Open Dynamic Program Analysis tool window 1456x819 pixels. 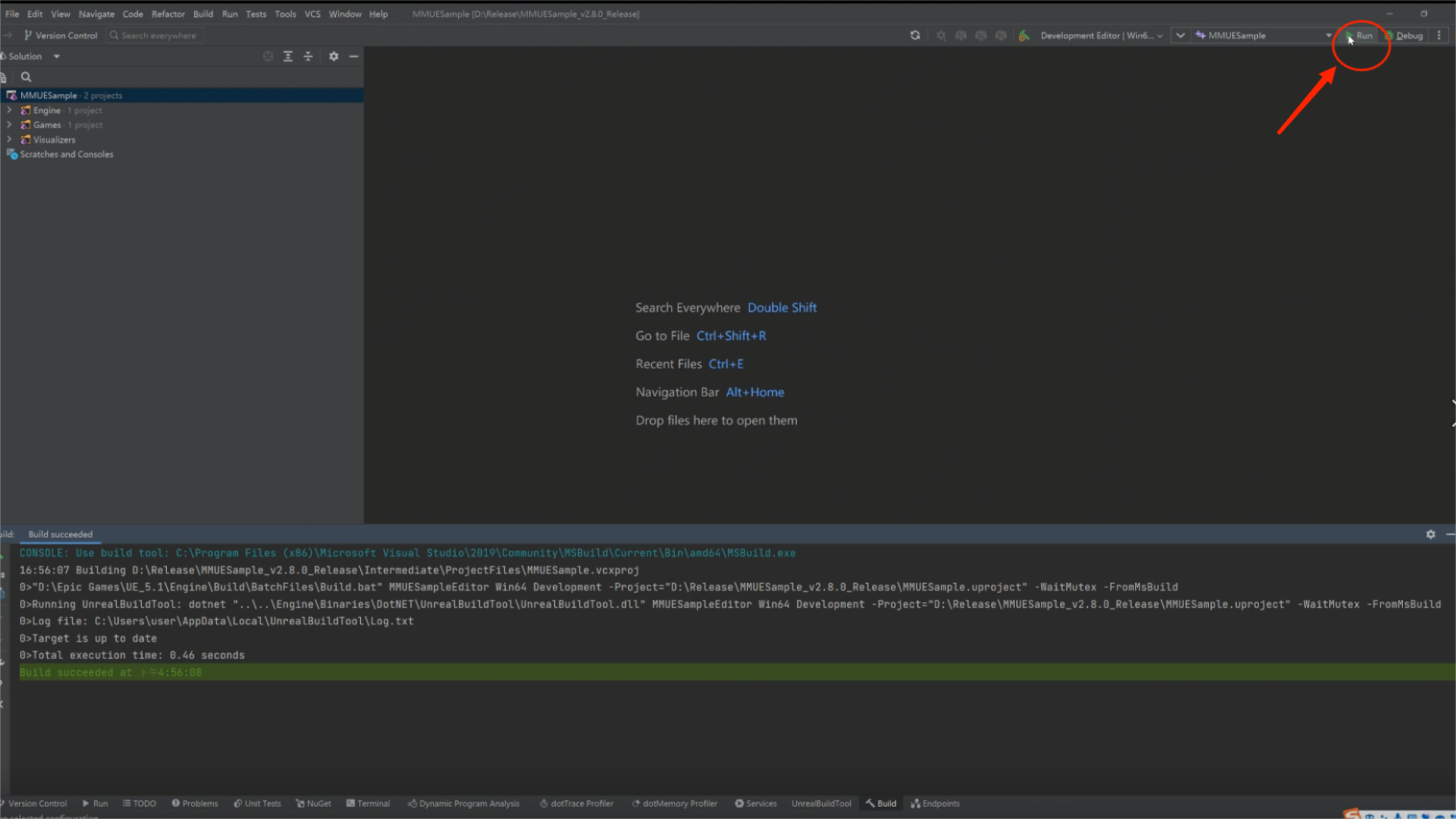pyautogui.click(x=463, y=803)
